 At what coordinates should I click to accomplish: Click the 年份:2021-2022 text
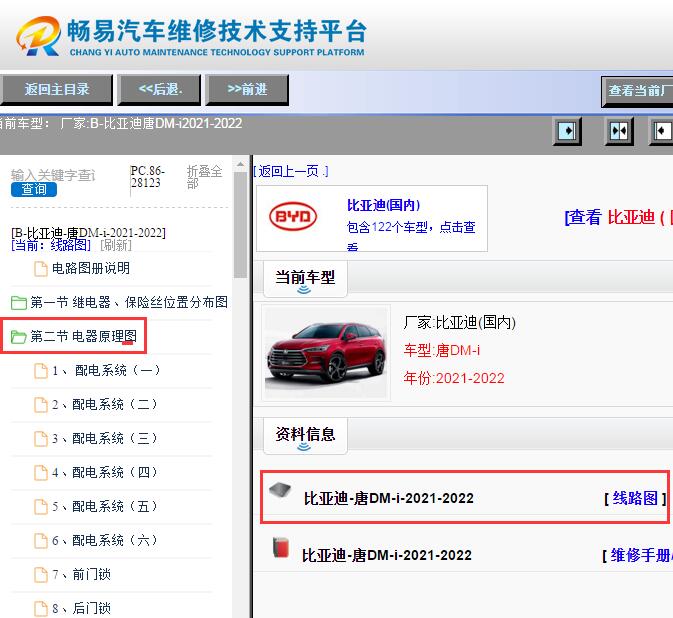point(454,379)
